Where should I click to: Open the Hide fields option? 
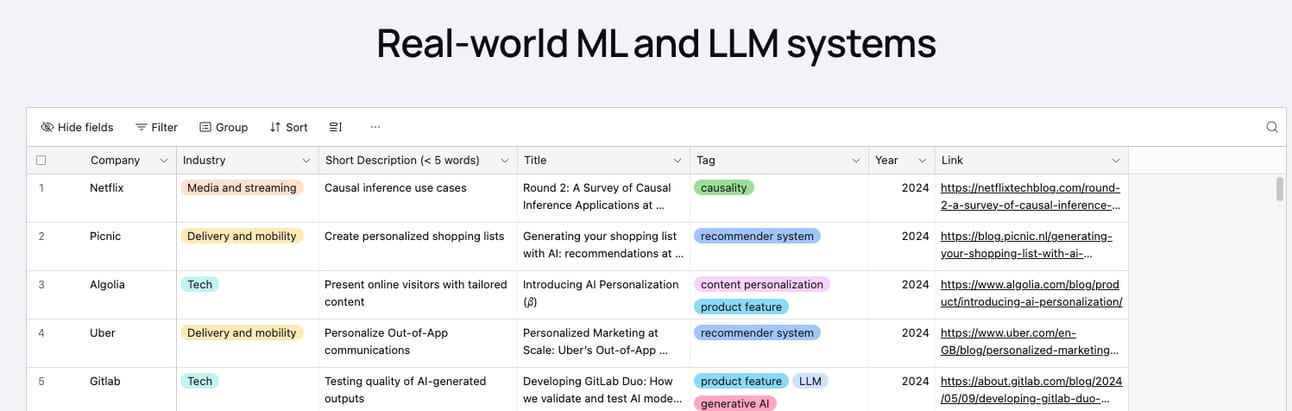pyautogui.click(x=77, y=127)
